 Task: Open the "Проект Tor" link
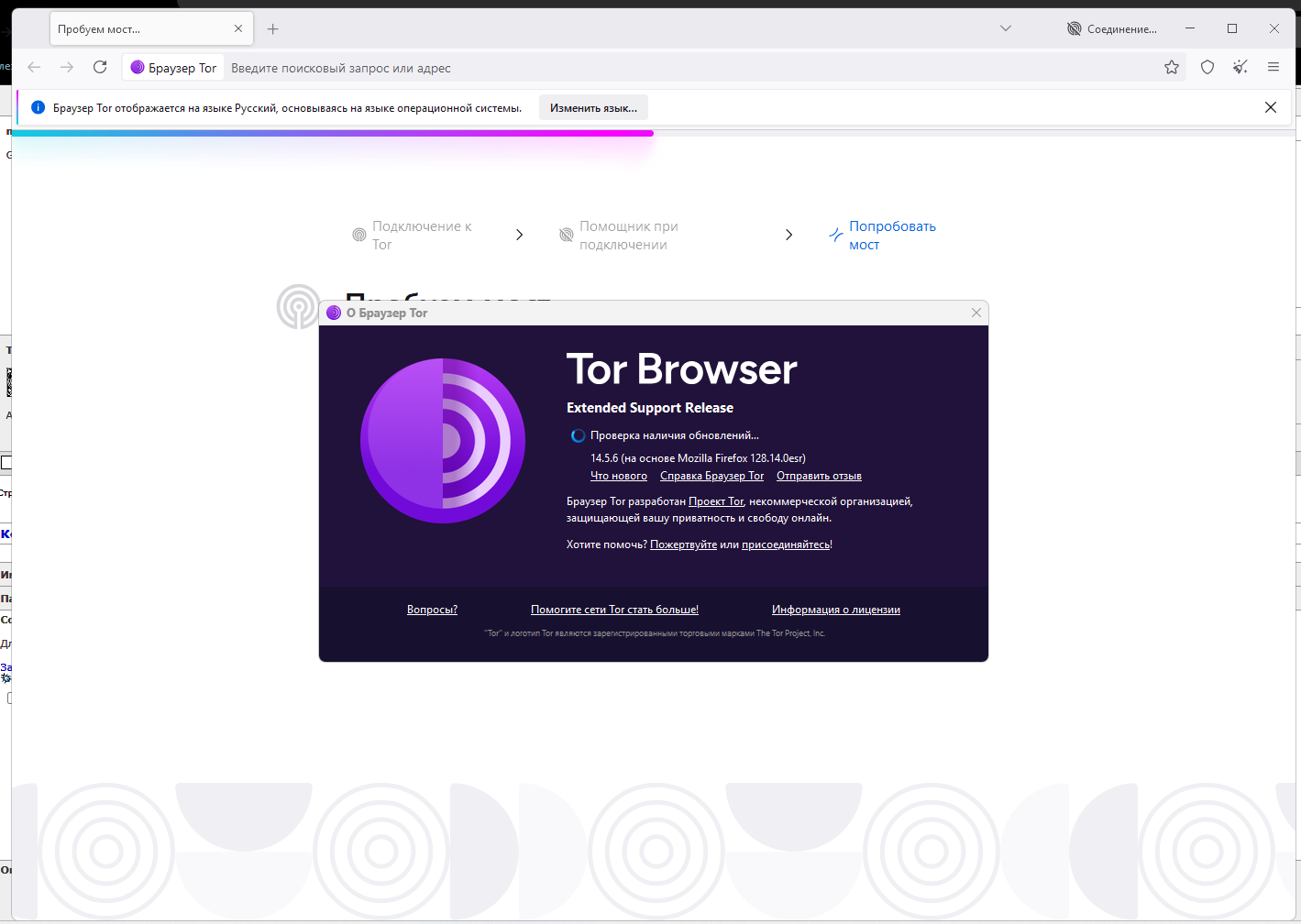pos(716,501)
